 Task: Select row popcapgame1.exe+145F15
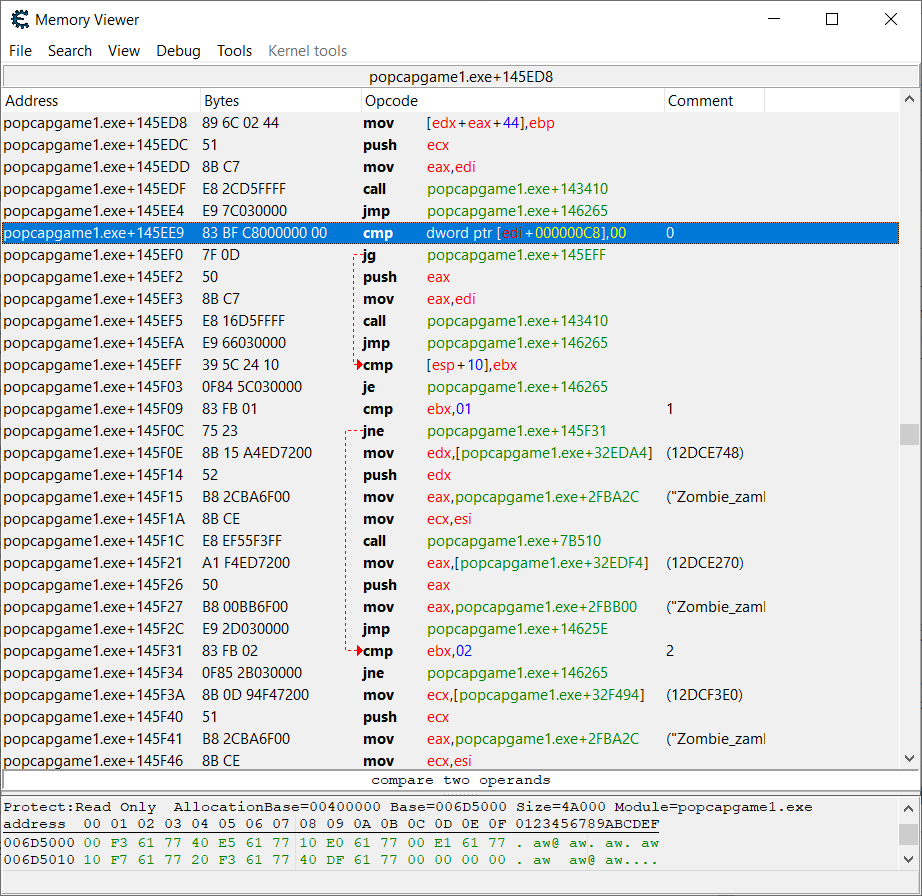(450, 497)
